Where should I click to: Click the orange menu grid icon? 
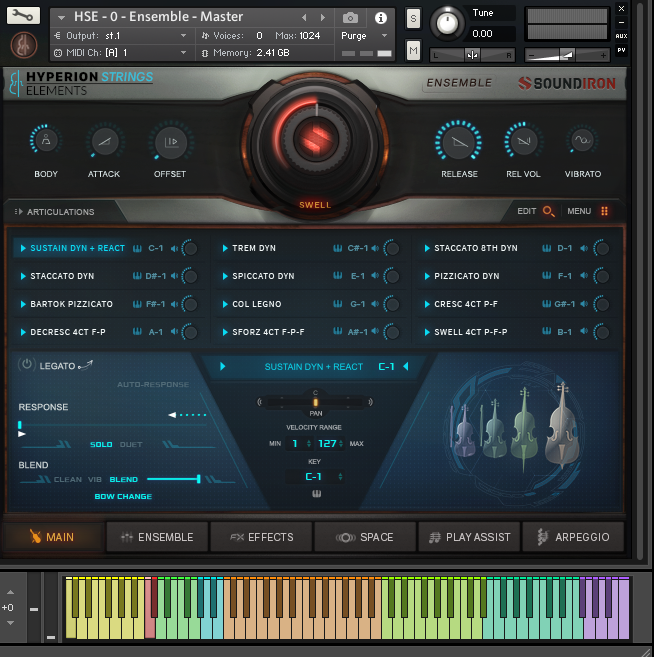tap(604, 211)
